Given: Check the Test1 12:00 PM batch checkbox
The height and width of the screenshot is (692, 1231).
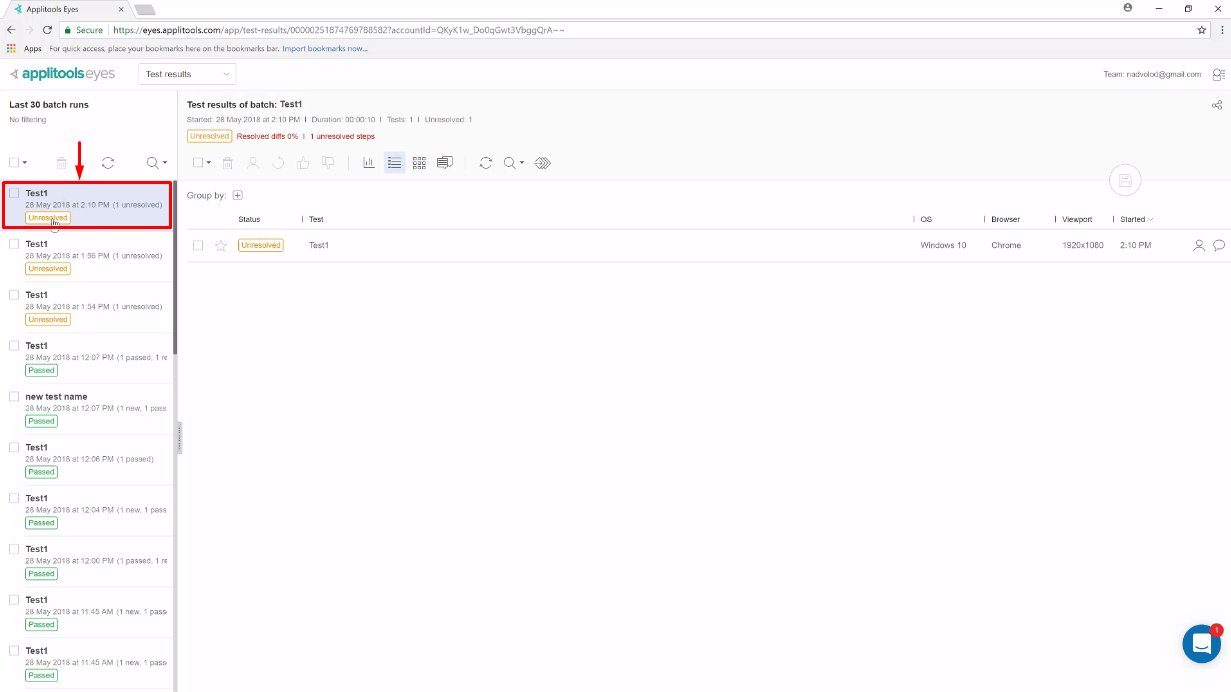Looking at the screenshot, I should point(14,549).
